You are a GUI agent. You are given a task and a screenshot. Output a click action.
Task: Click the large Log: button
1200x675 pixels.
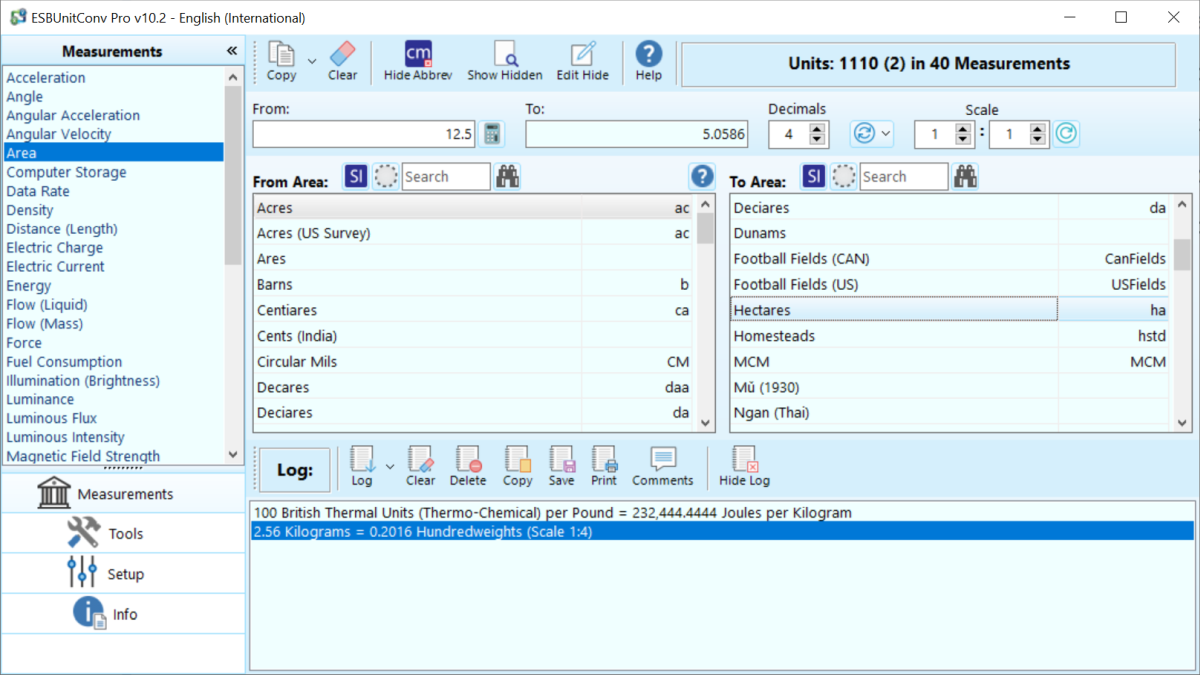(x=295, y=470)
